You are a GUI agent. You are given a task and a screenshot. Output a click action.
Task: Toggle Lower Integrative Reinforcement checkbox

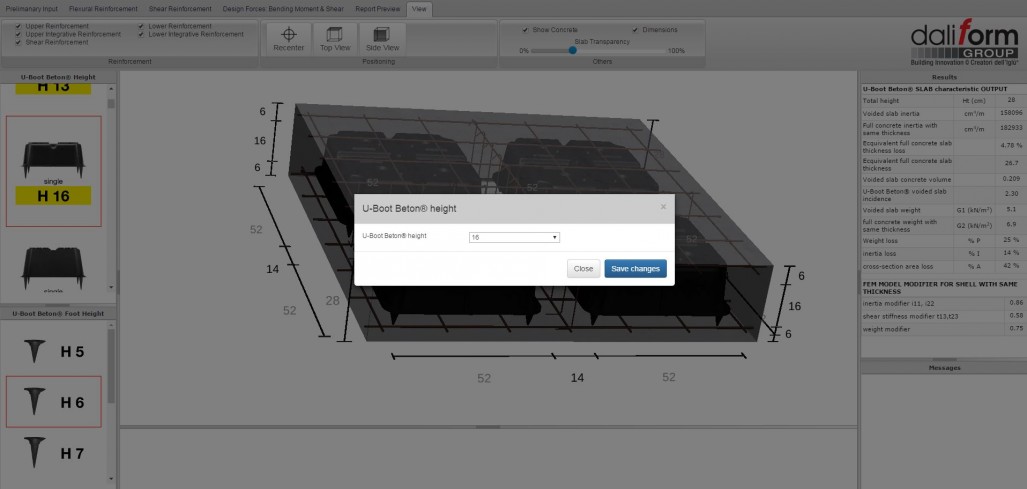click(141, 34)
